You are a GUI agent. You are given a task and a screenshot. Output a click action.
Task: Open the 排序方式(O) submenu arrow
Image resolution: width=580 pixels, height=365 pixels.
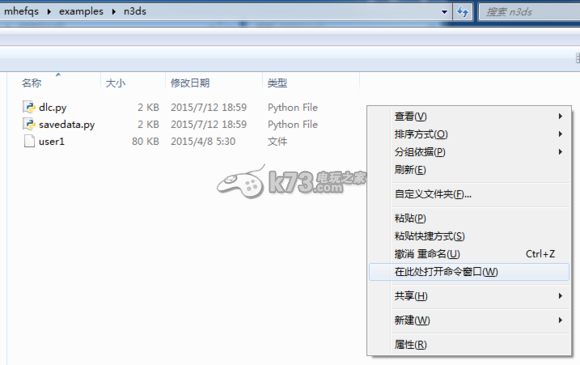(560, 134)
